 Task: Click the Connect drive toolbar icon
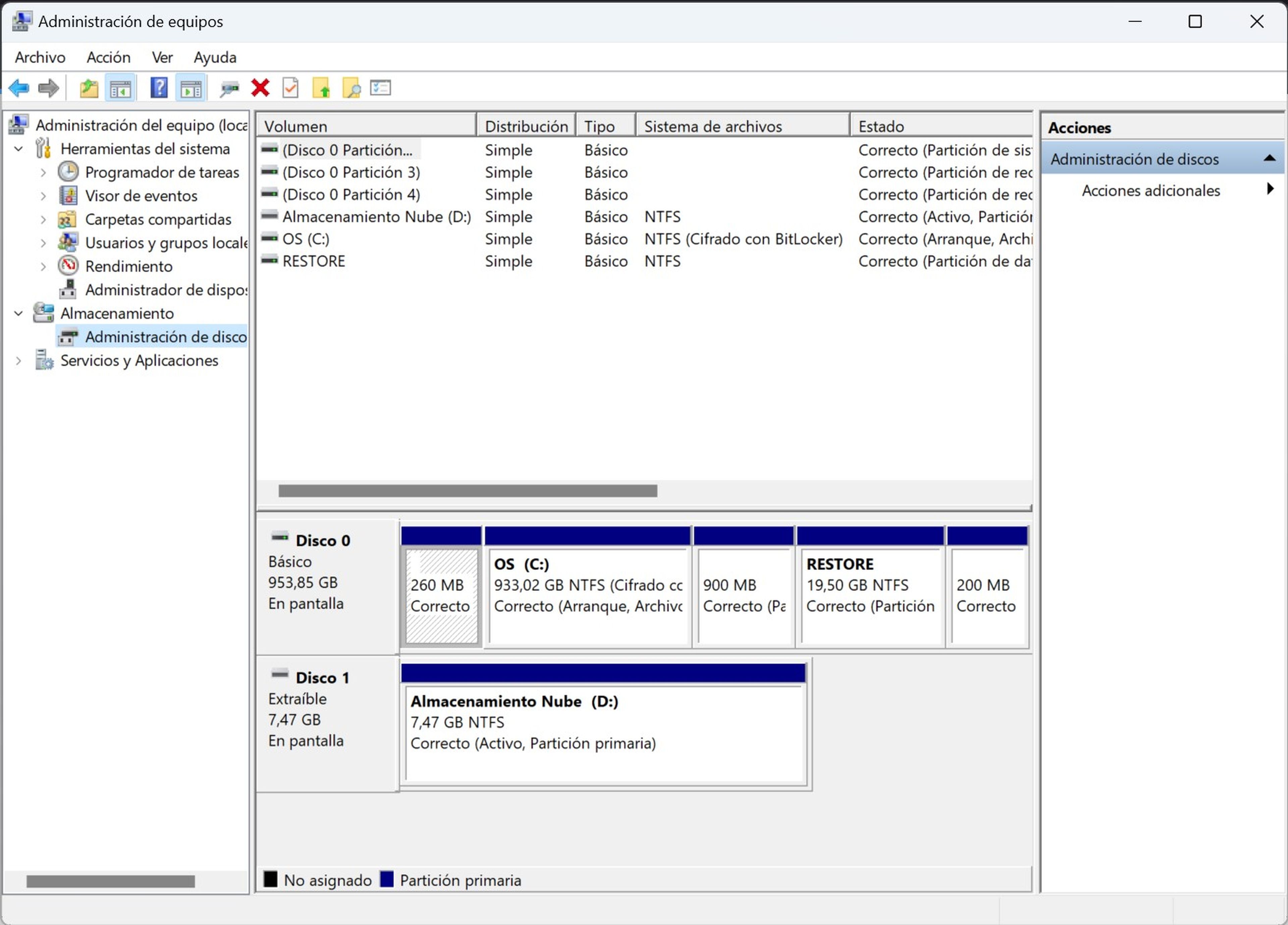[x=229, y=88]
